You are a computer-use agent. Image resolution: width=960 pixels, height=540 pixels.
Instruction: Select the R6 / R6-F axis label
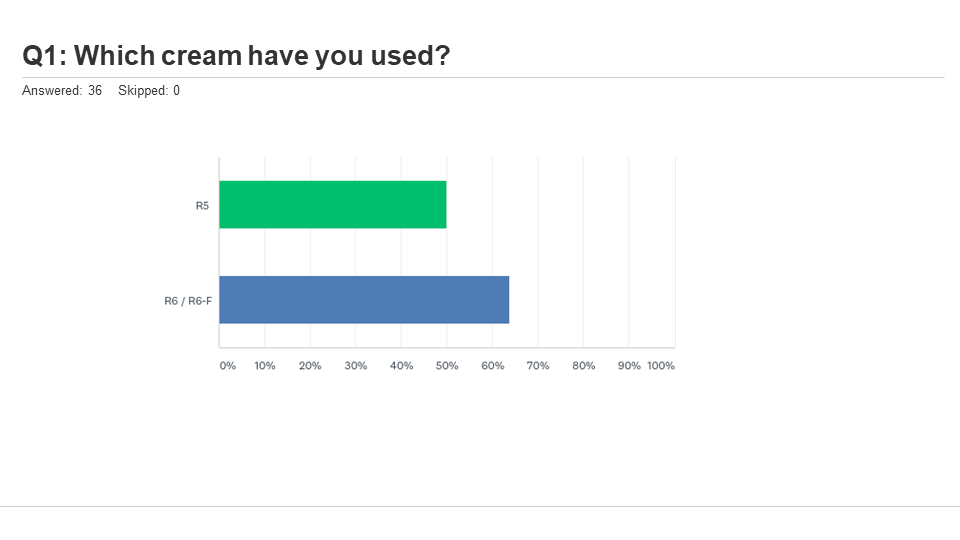click(x=188, y=301)
